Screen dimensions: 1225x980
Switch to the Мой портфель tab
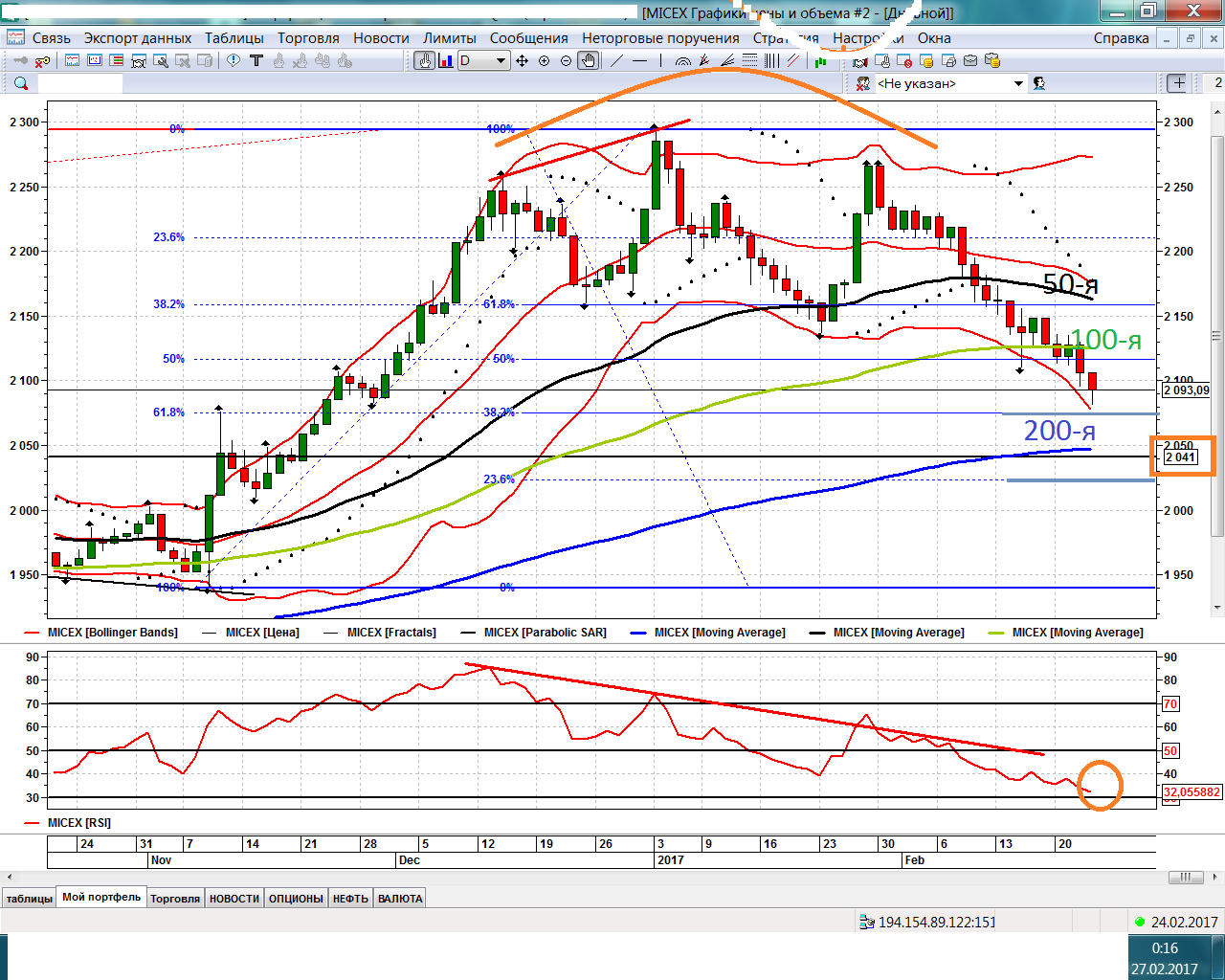pyautogui.click(x=101, y=898)
